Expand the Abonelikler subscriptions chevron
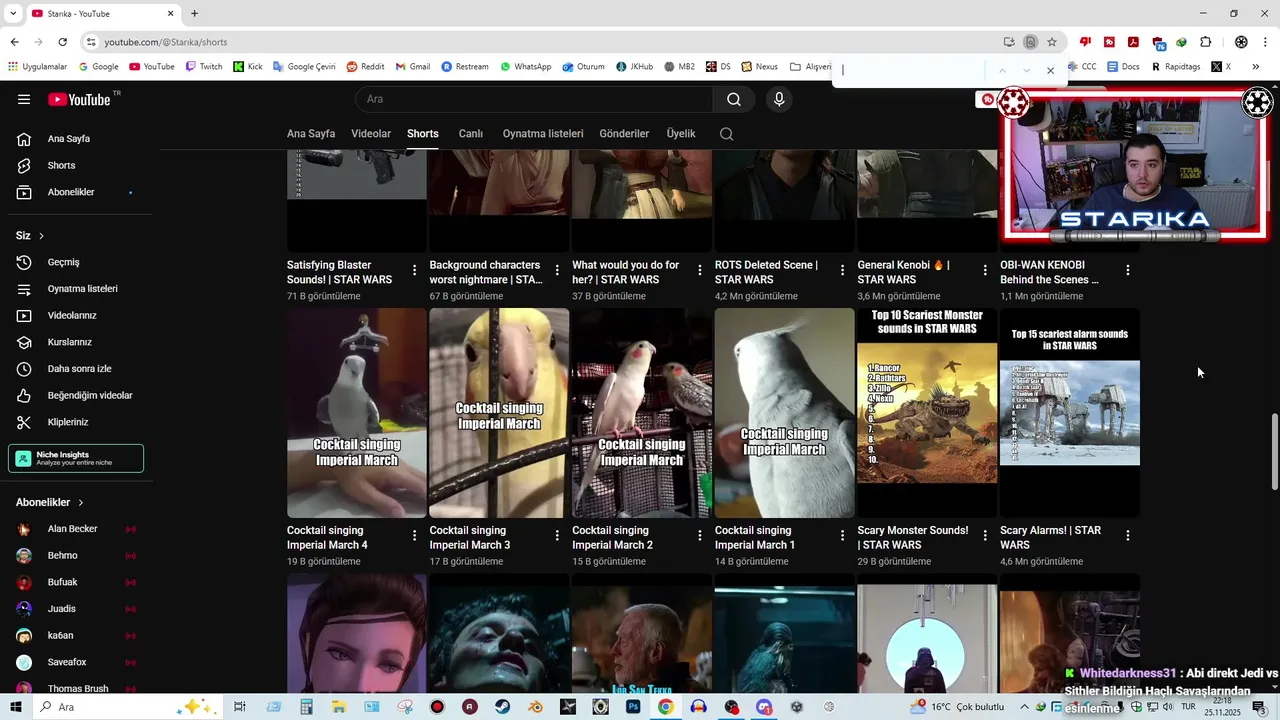Viewport: 1280px width, 720px height. [80, 503]
